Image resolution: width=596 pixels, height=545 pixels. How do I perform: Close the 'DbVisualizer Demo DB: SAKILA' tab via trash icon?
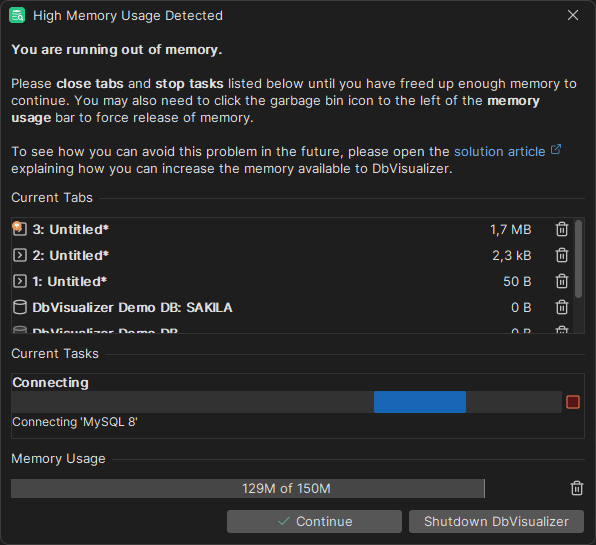(562, 307)
